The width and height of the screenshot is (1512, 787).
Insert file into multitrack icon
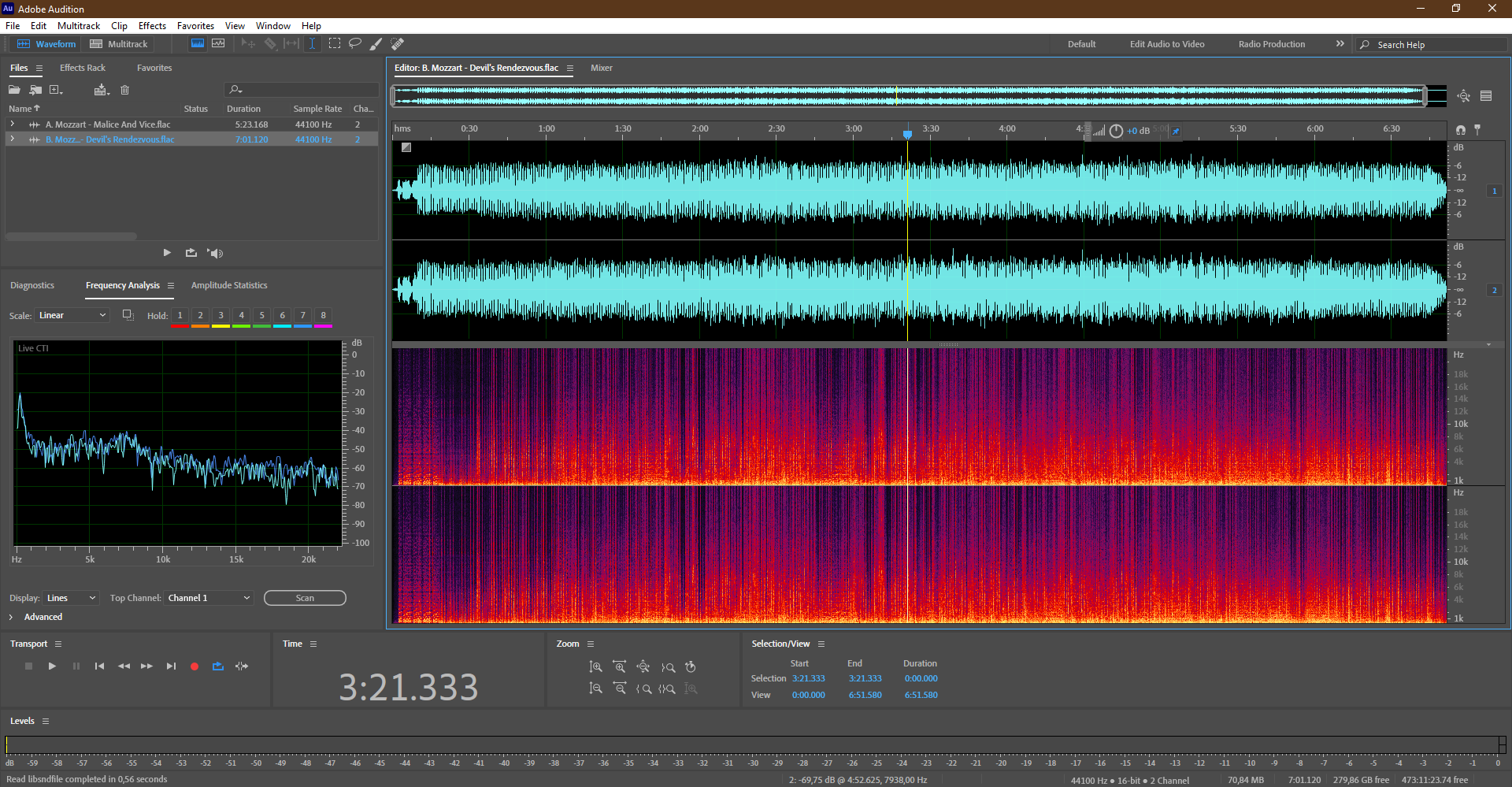click(x=102, y=90)
